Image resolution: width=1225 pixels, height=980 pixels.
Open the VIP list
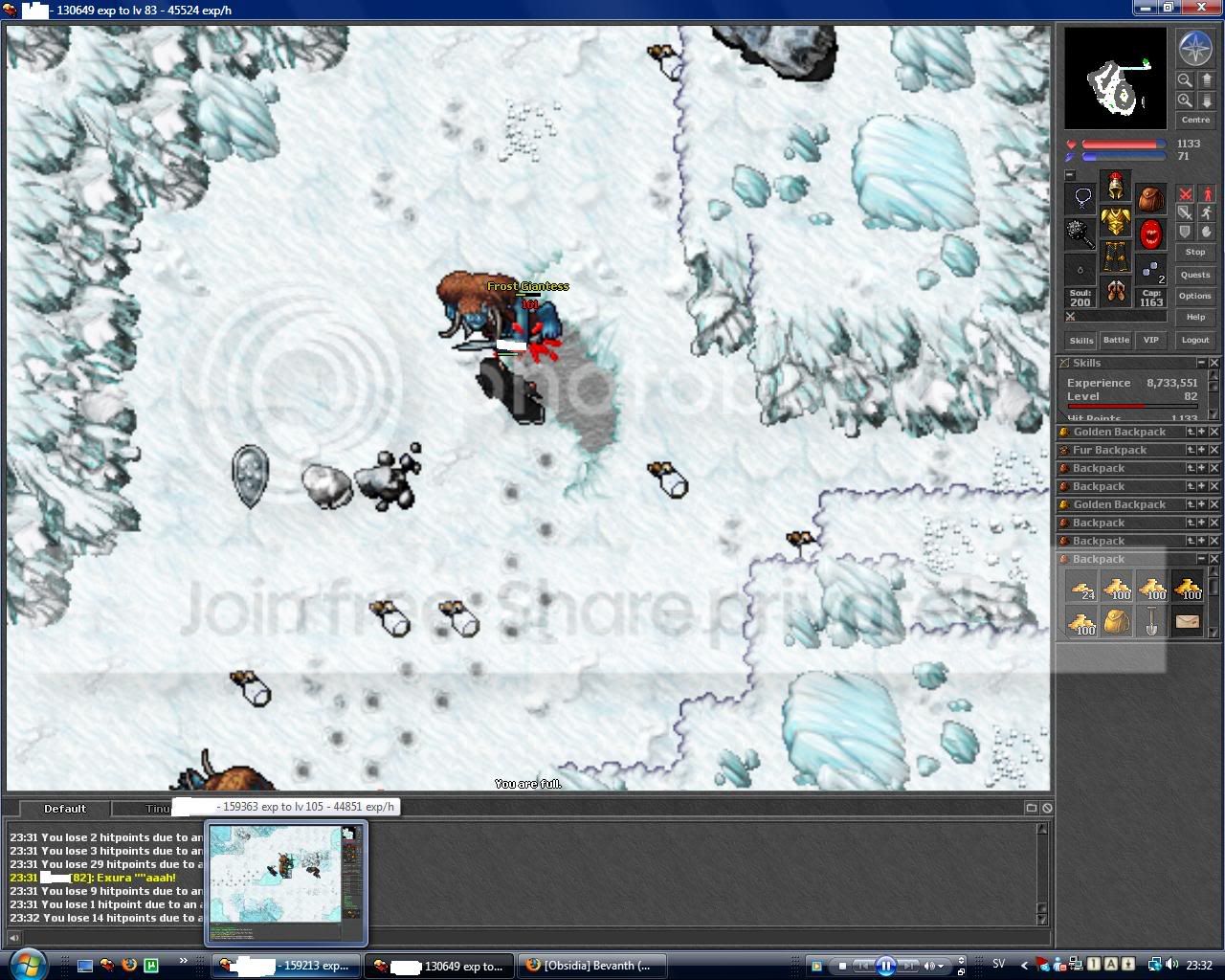(1151, 340)
